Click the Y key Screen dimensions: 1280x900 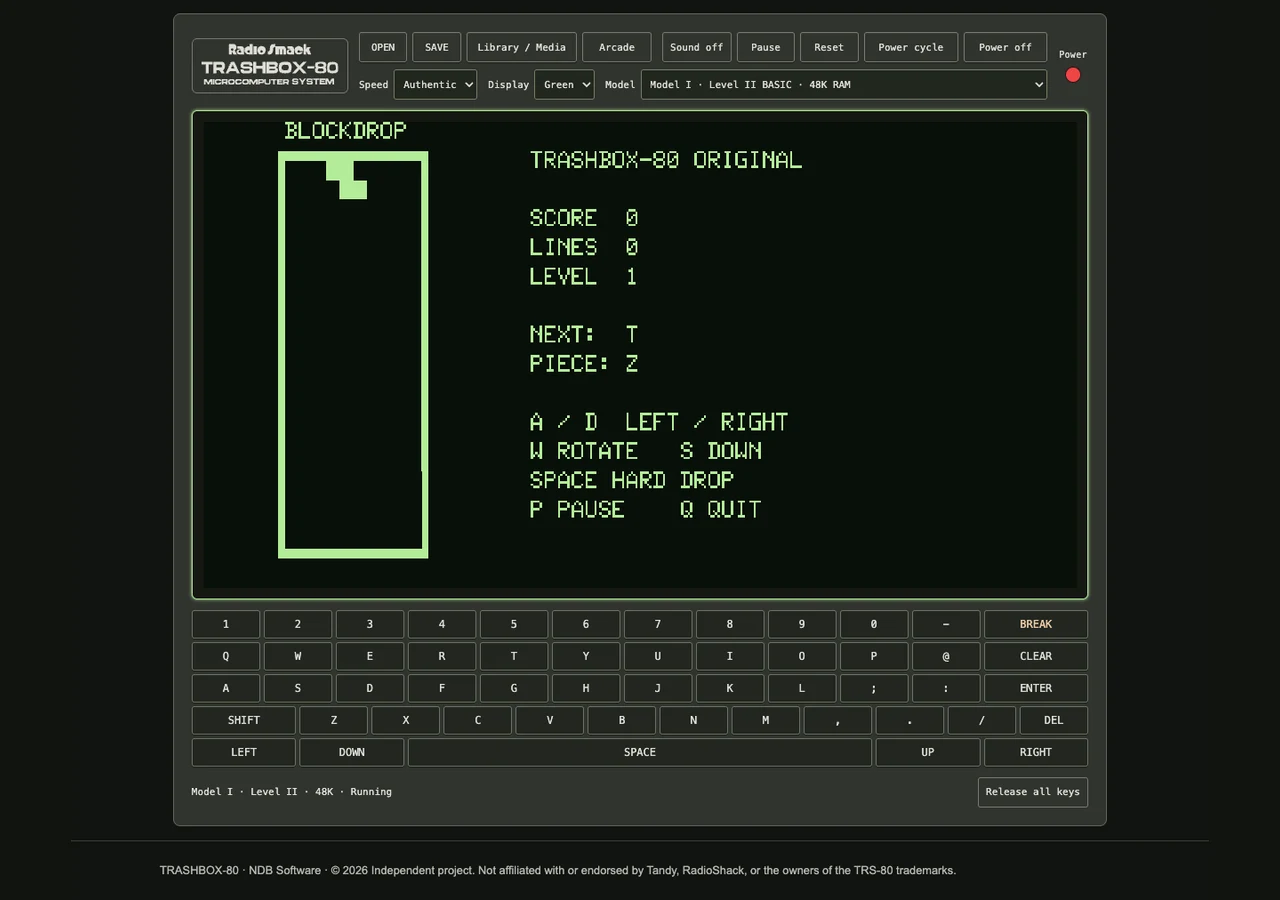(586, 656)
